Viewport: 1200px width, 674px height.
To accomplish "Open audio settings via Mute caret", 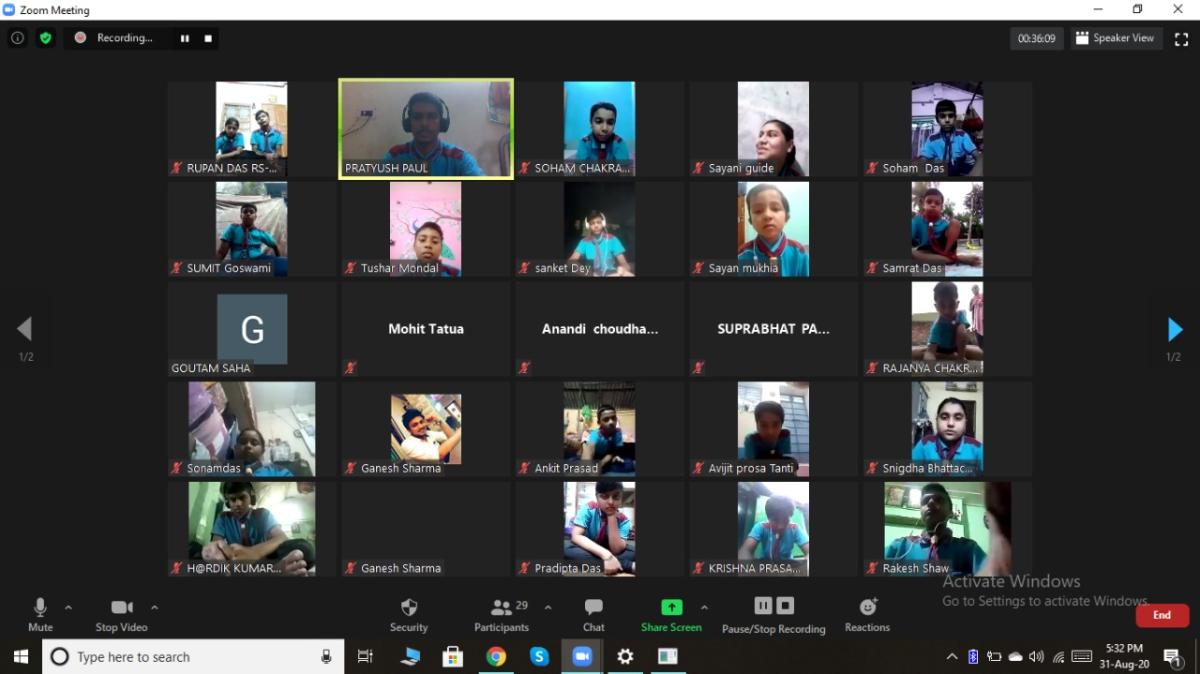I will [68, 607].
